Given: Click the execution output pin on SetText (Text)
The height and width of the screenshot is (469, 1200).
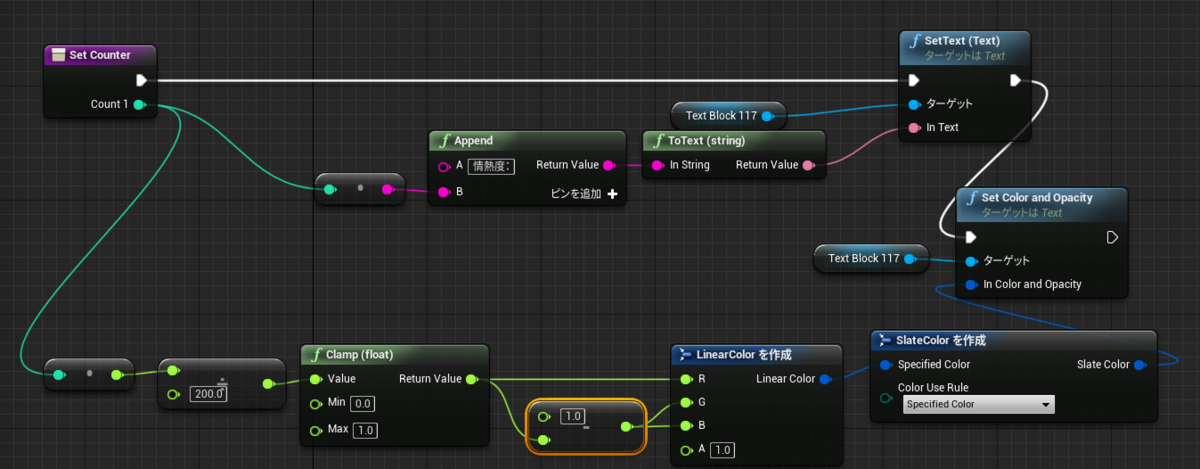Looking at the screenshot, I should point(1015,80).
